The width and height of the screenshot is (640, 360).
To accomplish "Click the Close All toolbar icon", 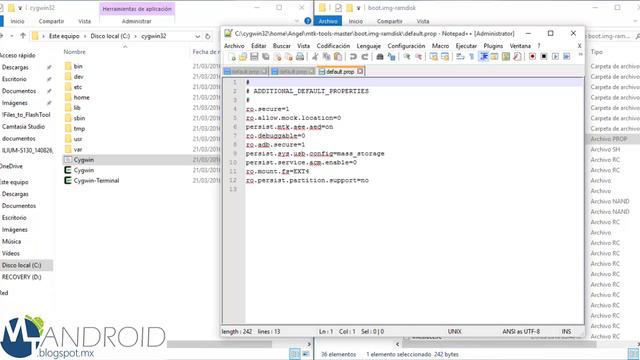I will [x=289, y=57].
